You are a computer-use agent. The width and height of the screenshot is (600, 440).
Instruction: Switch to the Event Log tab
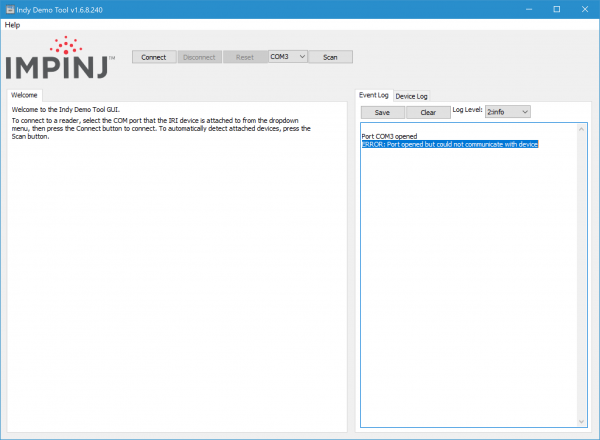(374, 95)
